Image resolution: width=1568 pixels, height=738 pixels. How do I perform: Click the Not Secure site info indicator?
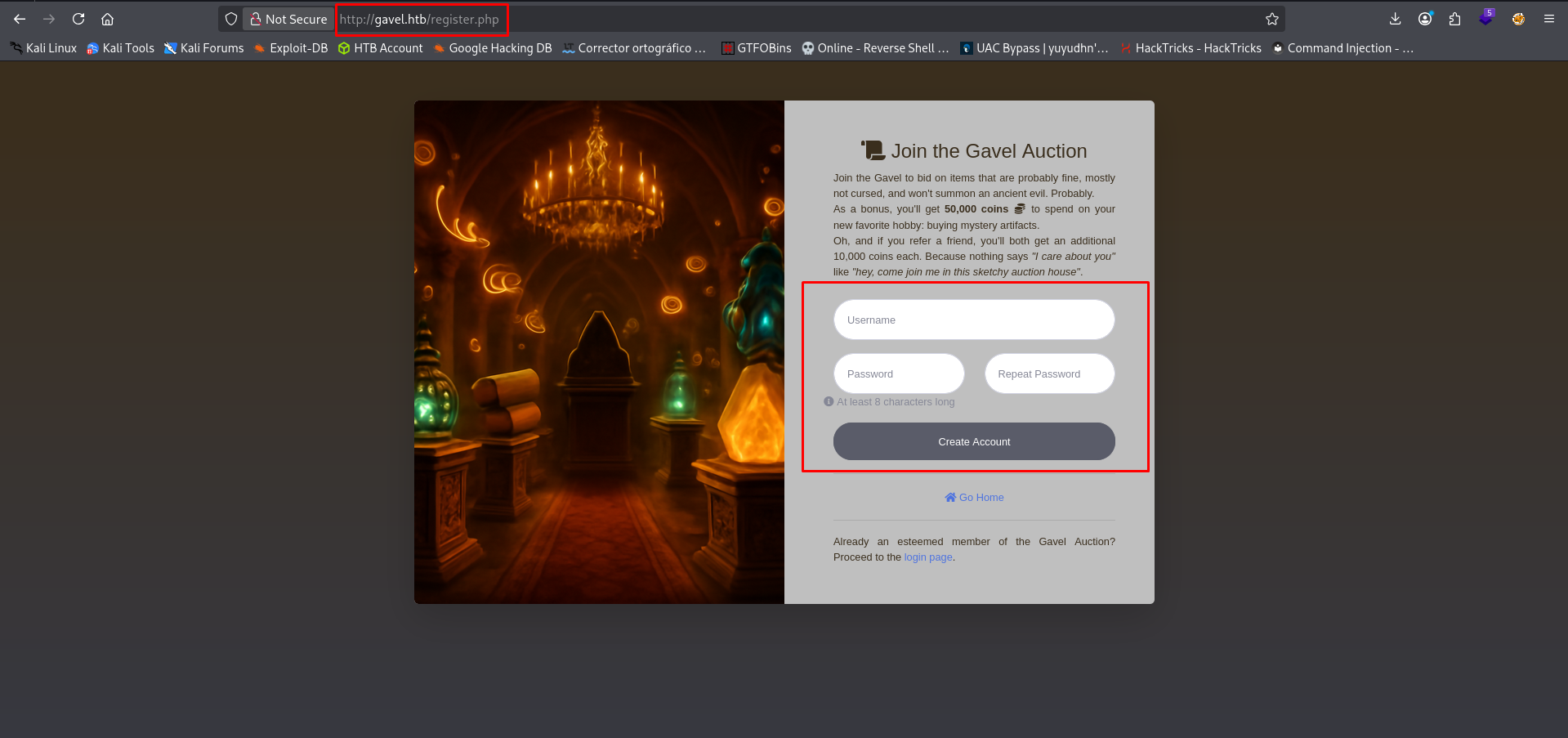tap(288, 19)
